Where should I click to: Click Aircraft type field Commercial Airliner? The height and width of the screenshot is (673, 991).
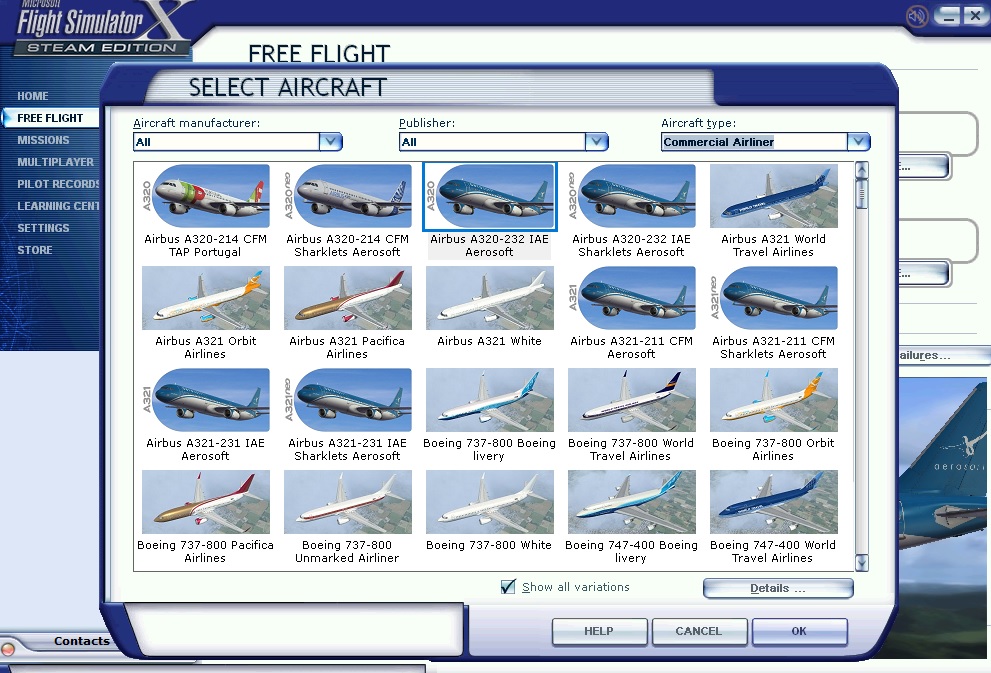(x=755, y=142)
